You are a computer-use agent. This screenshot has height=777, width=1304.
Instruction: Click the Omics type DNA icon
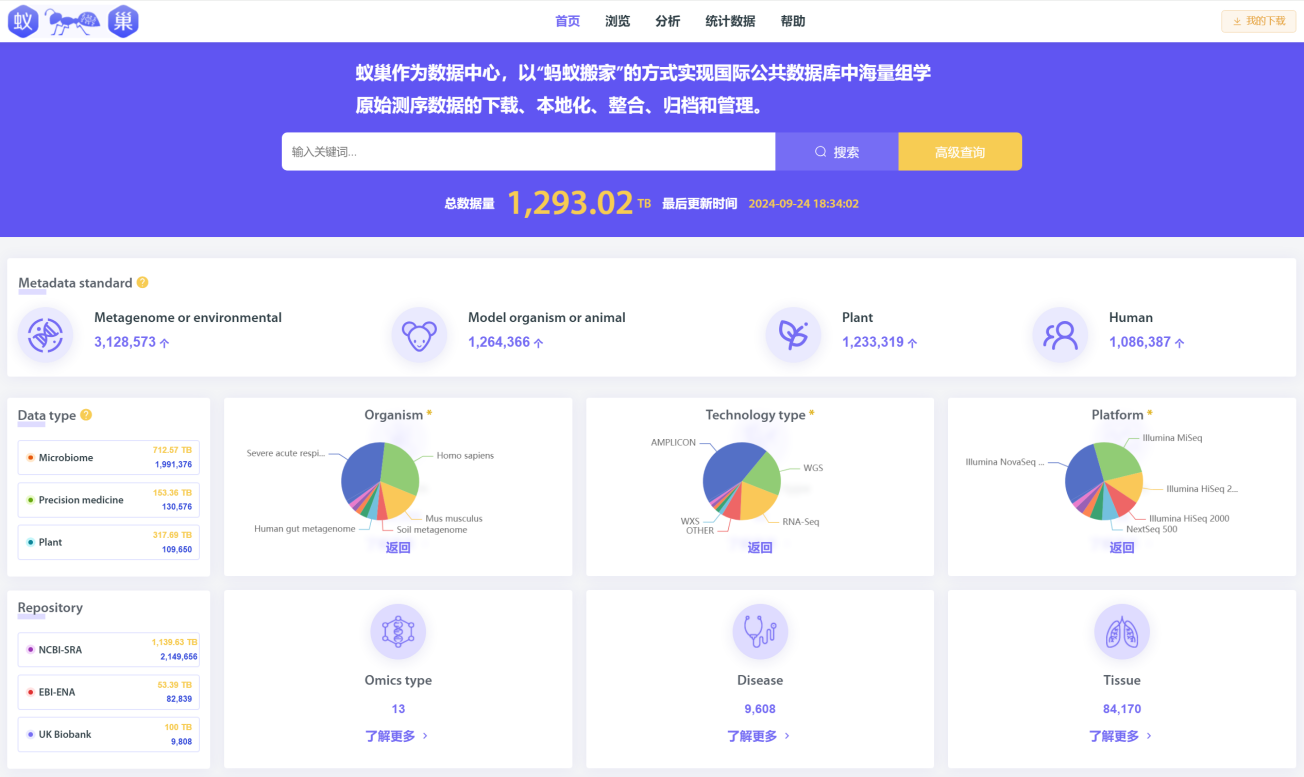click(x=398, y=631)
